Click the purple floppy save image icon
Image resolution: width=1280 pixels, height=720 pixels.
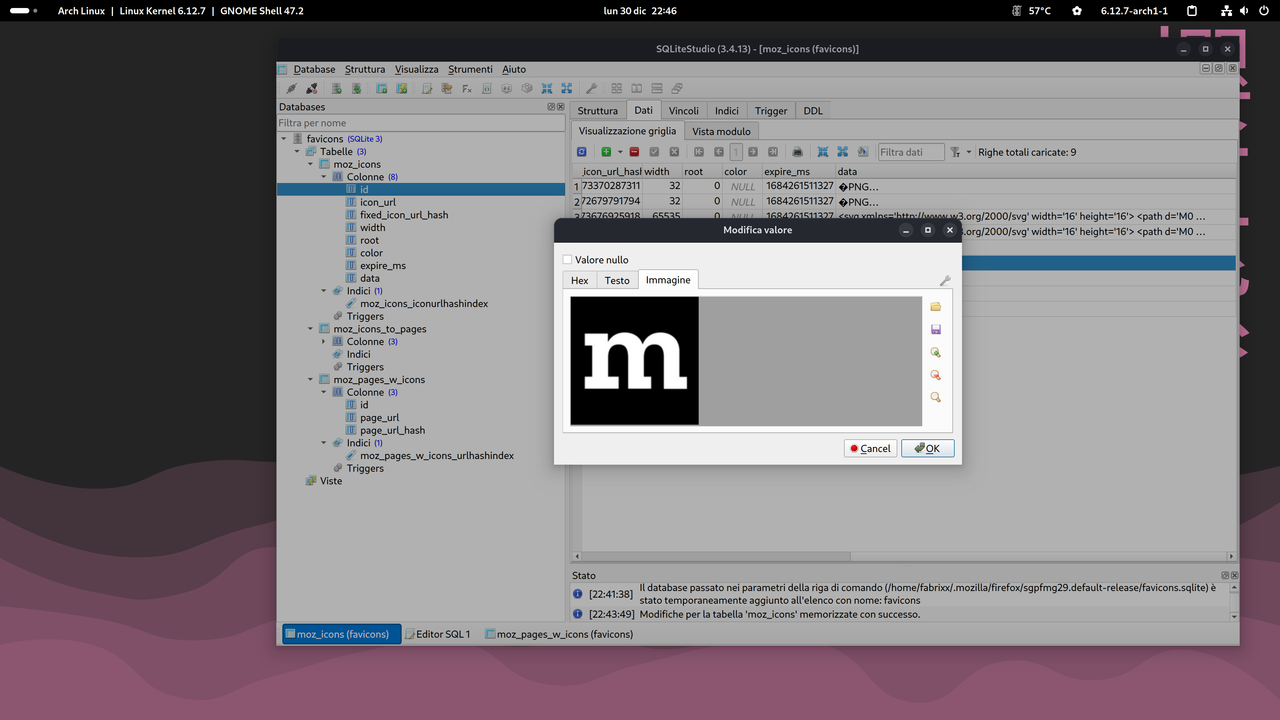click(935, 330)
